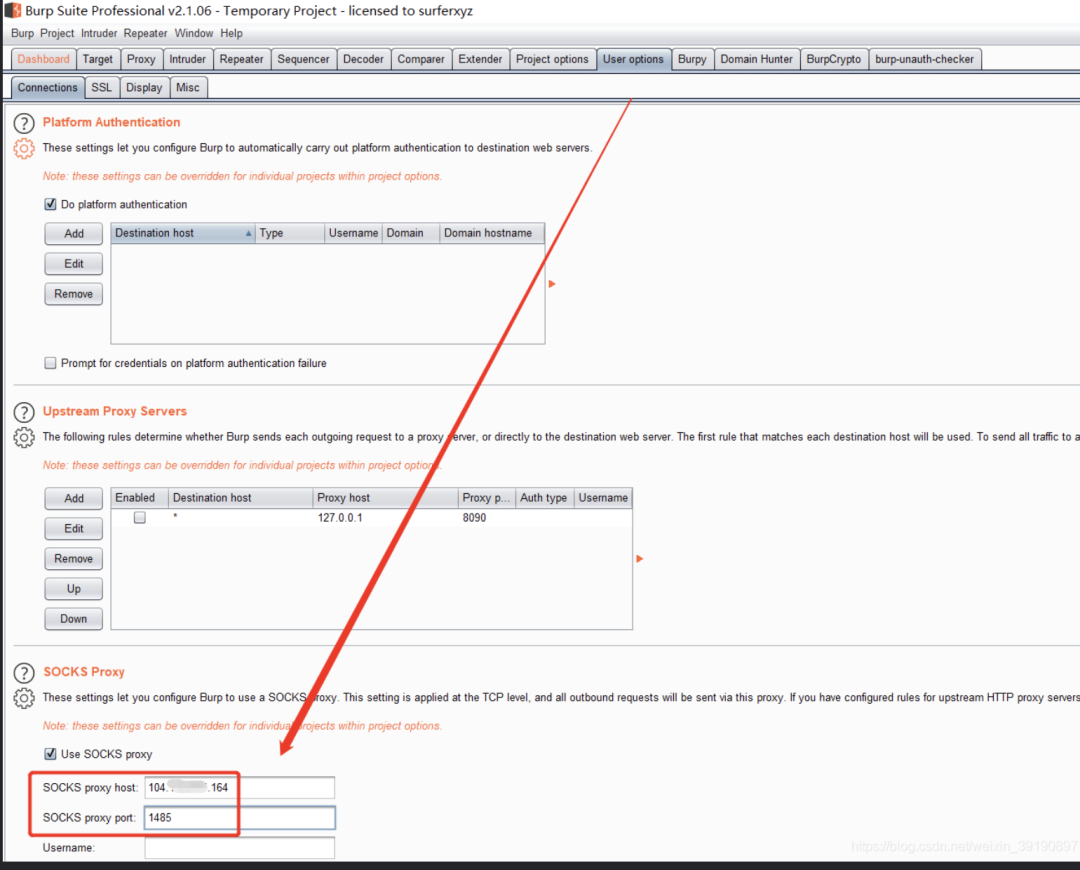Switch to the BurpCrypto tab
This screenshot has width=1080, height=870.
pos(834,59)
